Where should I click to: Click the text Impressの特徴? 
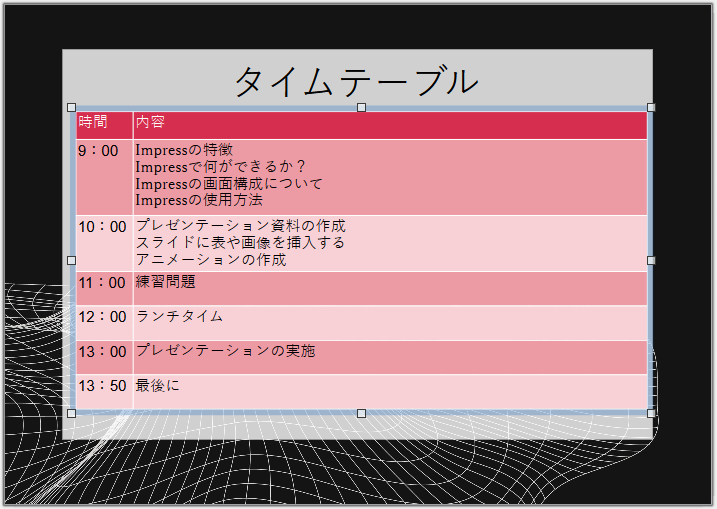184,150
